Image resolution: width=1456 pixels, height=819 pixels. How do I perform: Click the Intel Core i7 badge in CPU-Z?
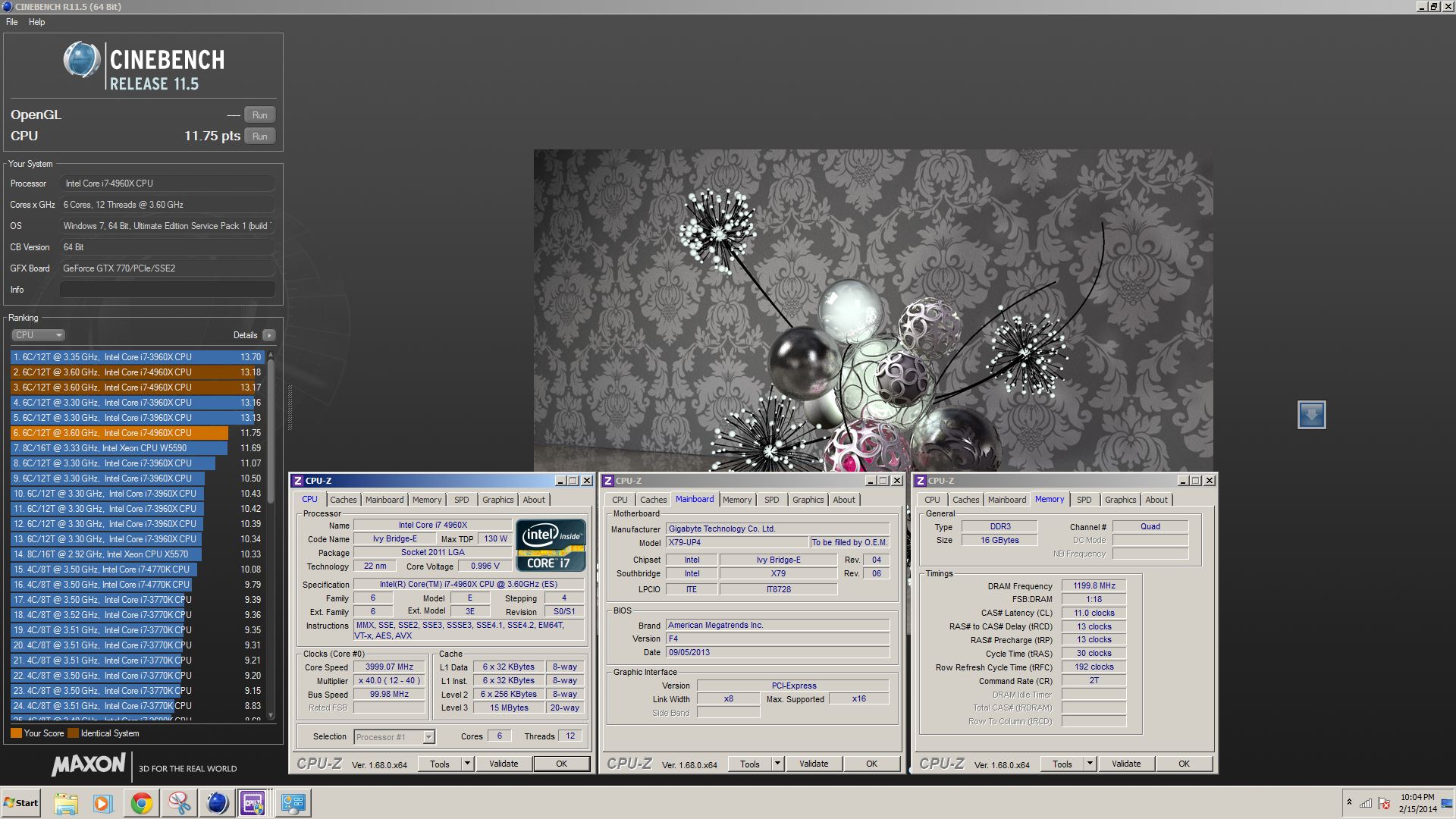[x=551, y=545]
